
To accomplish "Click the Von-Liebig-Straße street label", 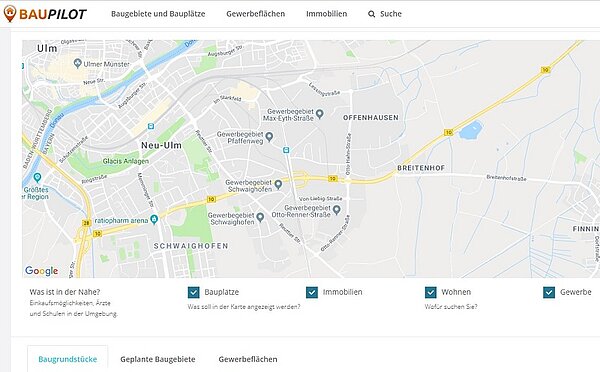I will (321, 199).
